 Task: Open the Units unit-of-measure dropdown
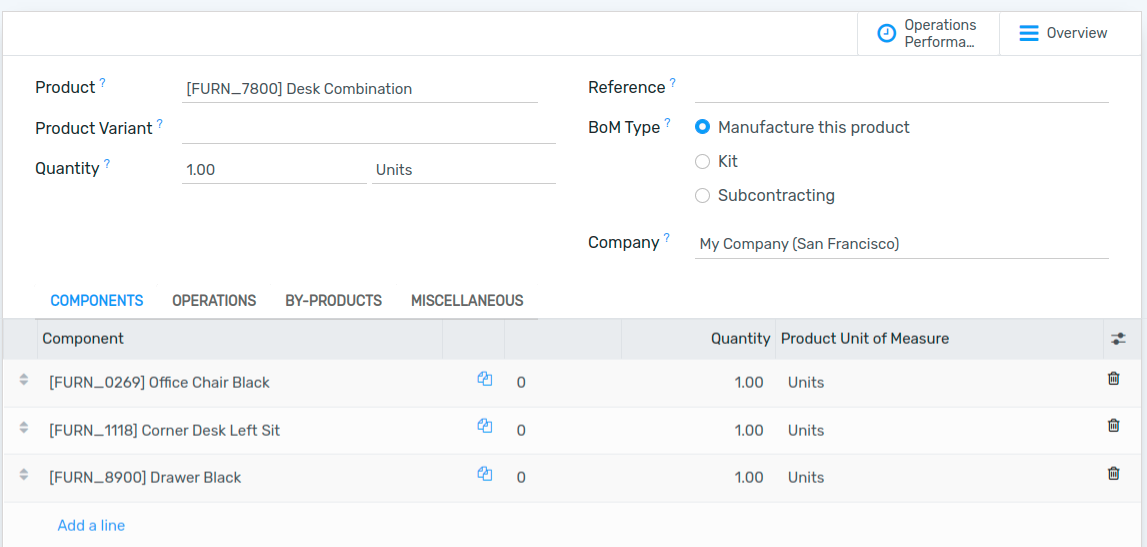[464, 170]
